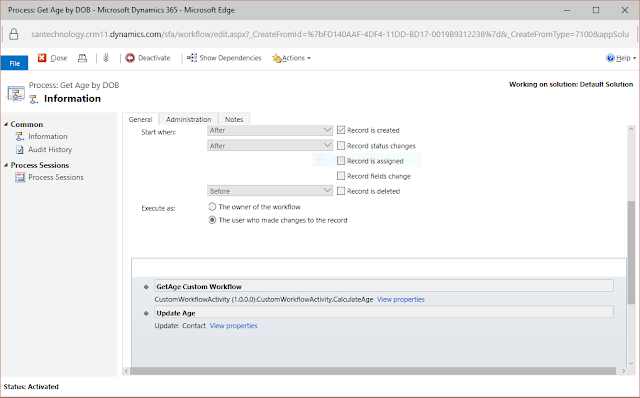Enable the Record status changes checkbox

(341, 145)
